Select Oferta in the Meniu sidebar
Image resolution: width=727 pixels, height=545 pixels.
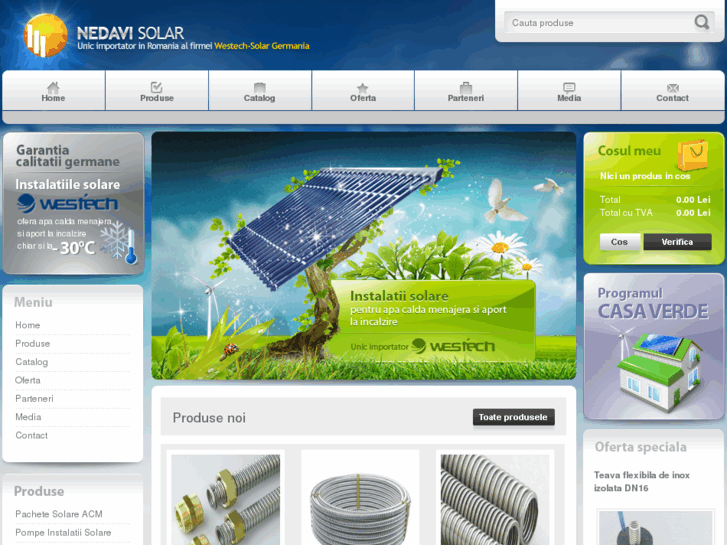(28, 380)
